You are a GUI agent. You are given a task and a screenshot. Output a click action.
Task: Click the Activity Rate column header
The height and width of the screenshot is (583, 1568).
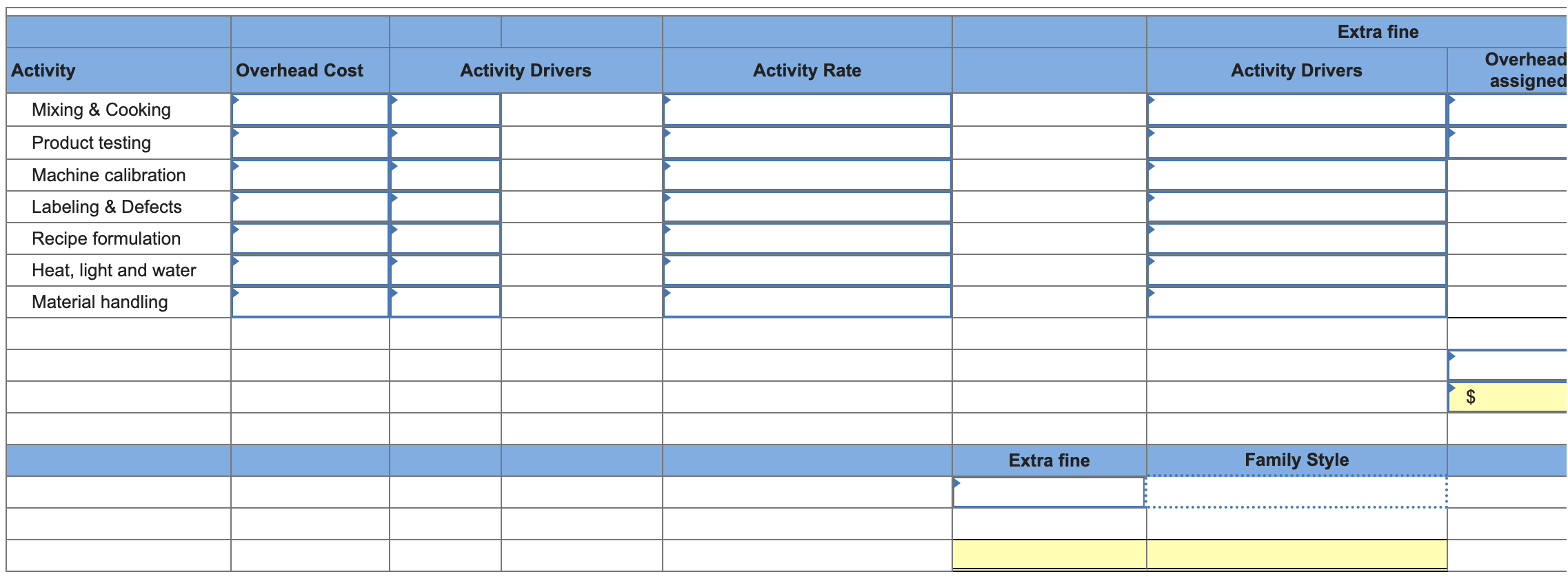[807, 70]
